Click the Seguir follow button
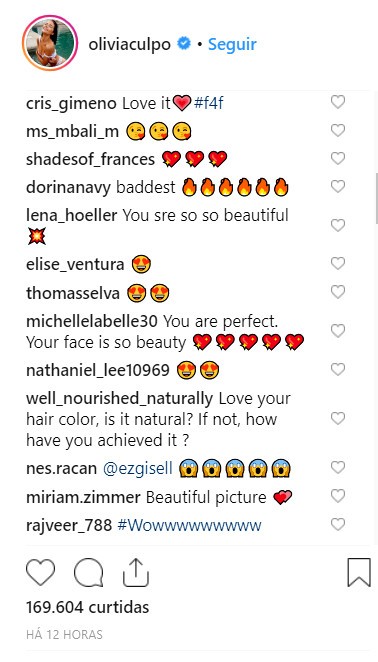The width and height of the screenshot is (378, 662). pos(232,44)
